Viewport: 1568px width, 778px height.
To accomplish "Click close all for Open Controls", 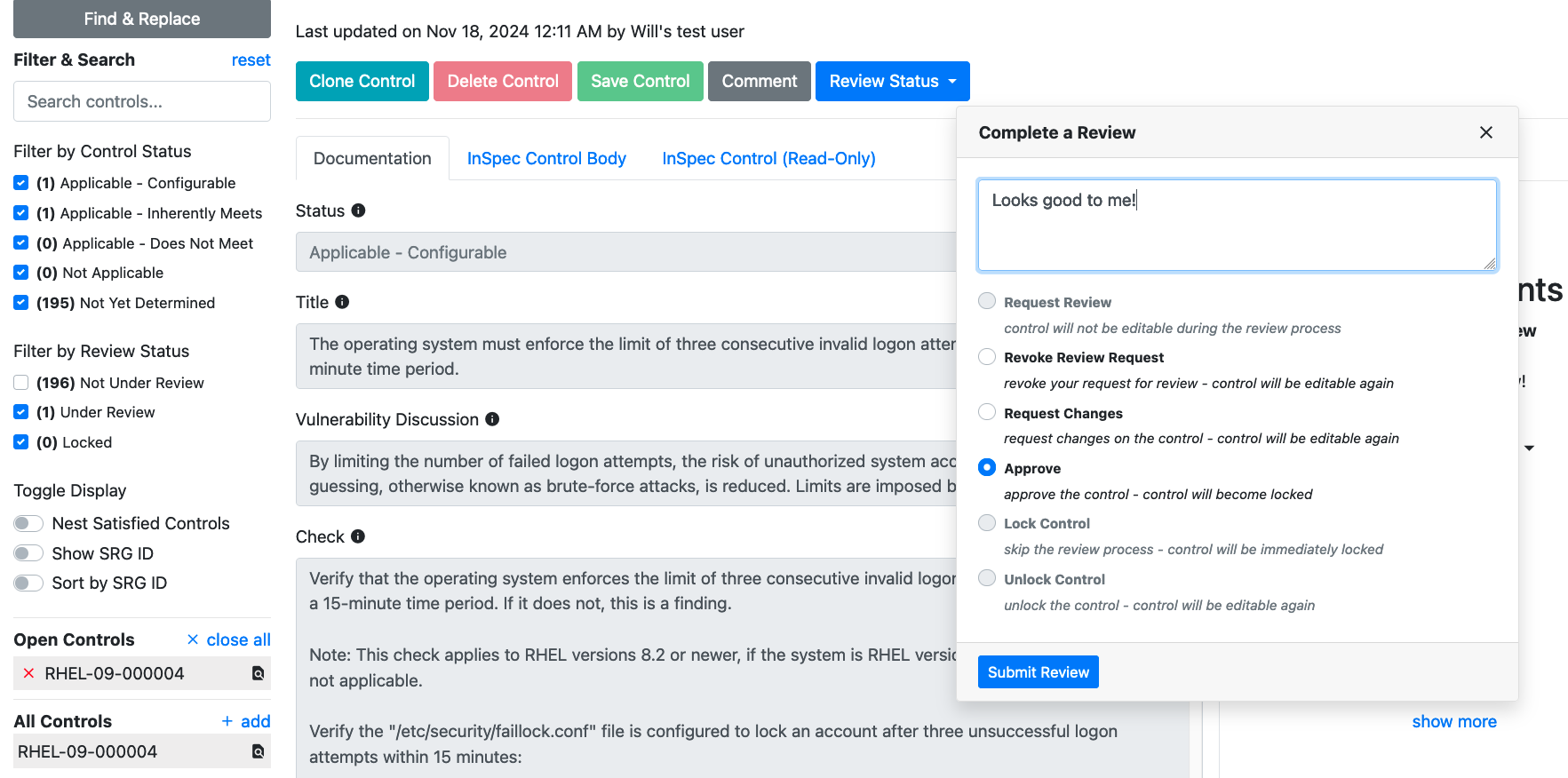I will pyautogui.click(x=229, y=639).
